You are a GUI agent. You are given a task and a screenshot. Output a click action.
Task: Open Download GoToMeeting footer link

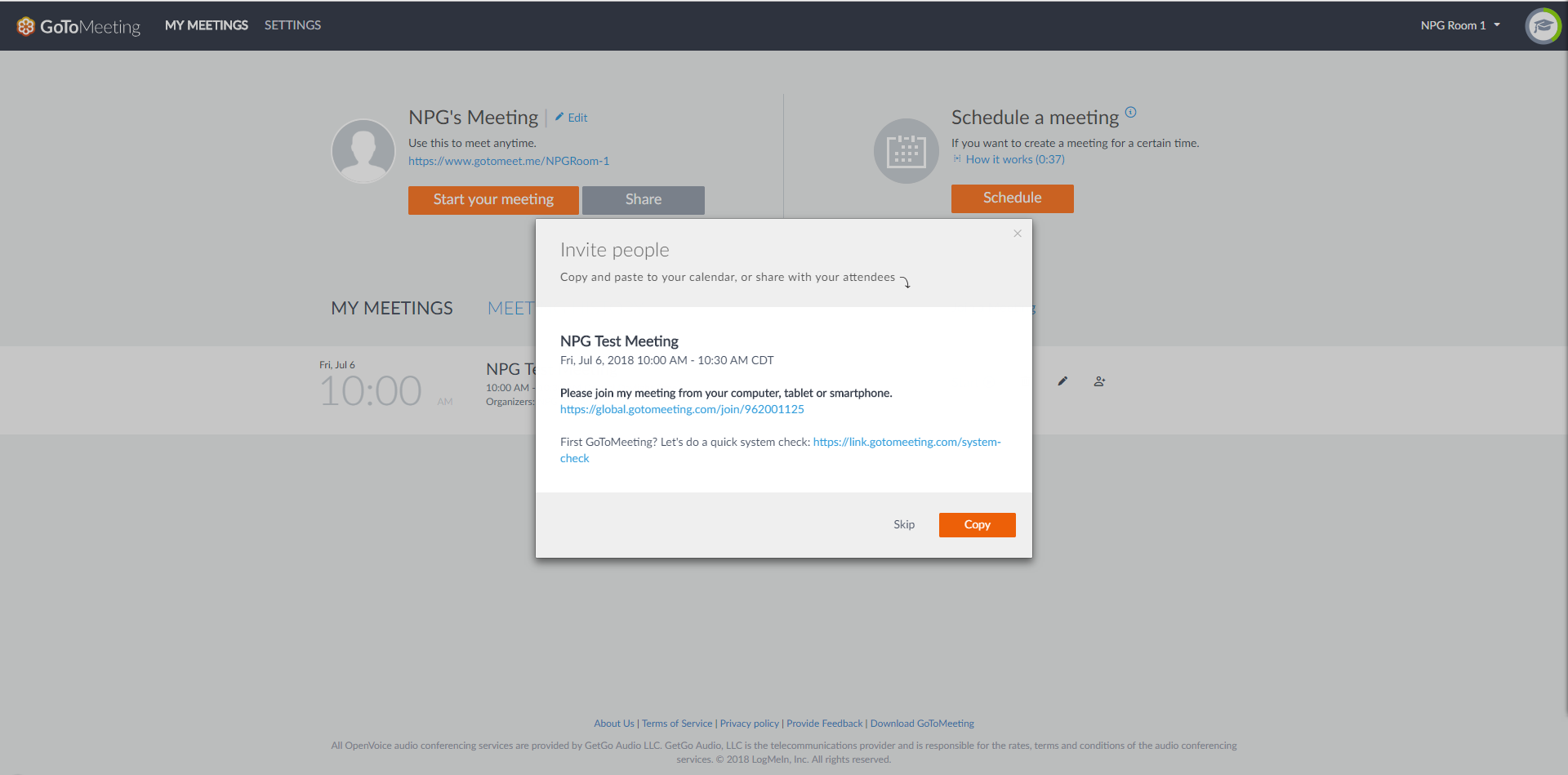(922, 724)
